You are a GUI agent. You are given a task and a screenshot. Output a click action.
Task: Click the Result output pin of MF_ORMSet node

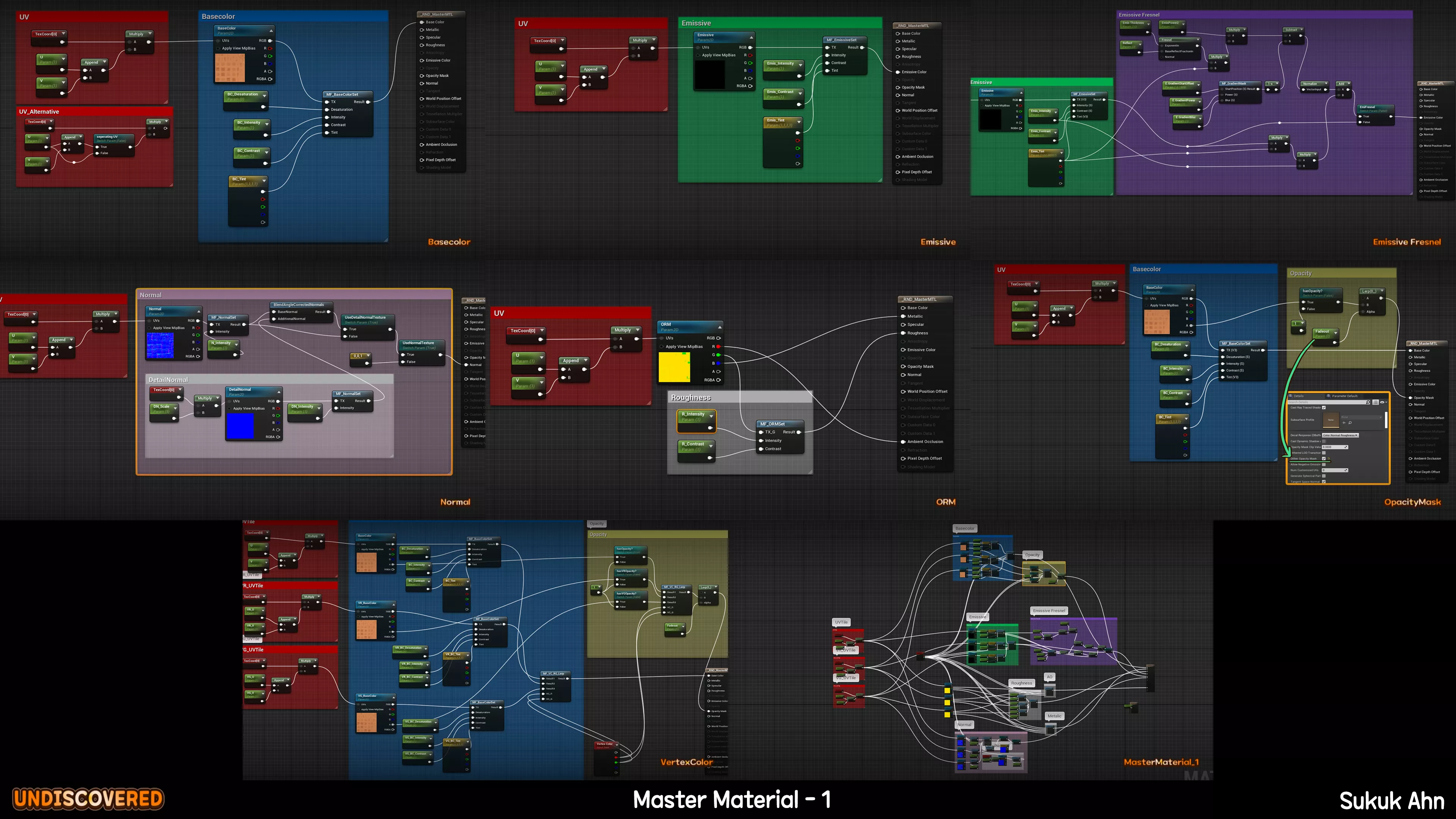click(x=799, y=432)
